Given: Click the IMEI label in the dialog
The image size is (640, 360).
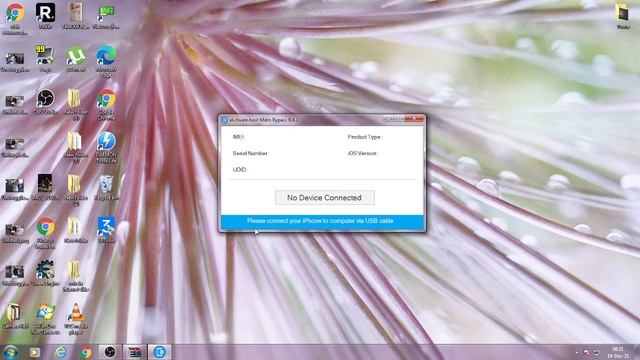Looking at the screenshot, I should click(x=238, y=137).
